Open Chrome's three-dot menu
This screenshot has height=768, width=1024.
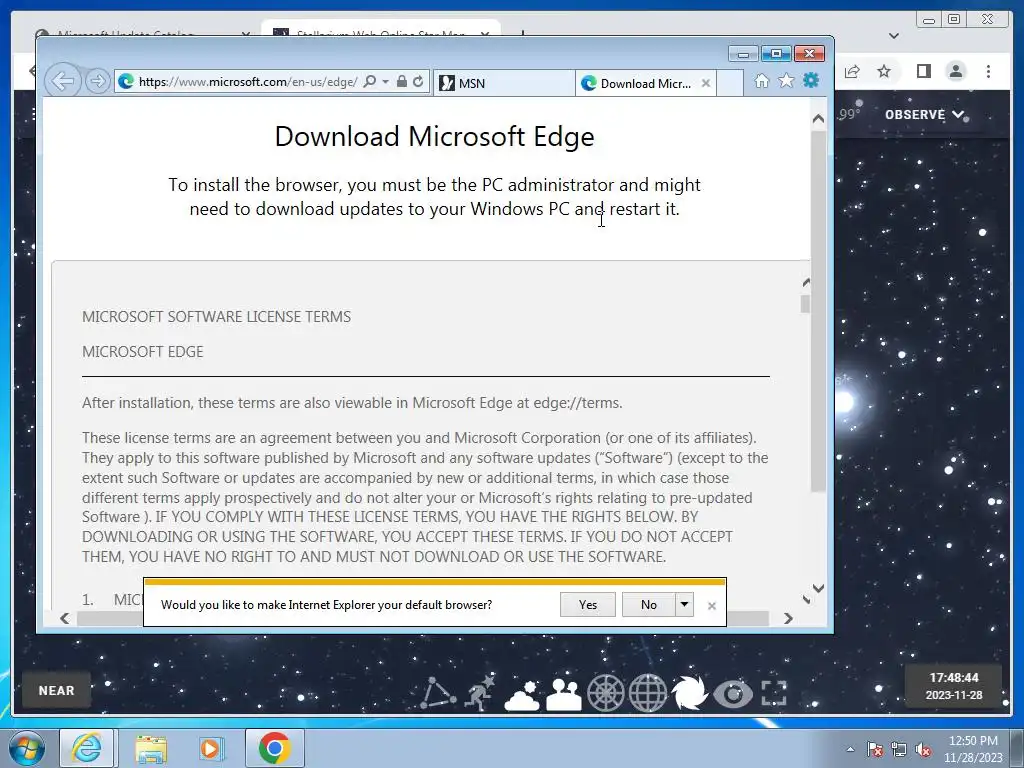tap(988, 71)
